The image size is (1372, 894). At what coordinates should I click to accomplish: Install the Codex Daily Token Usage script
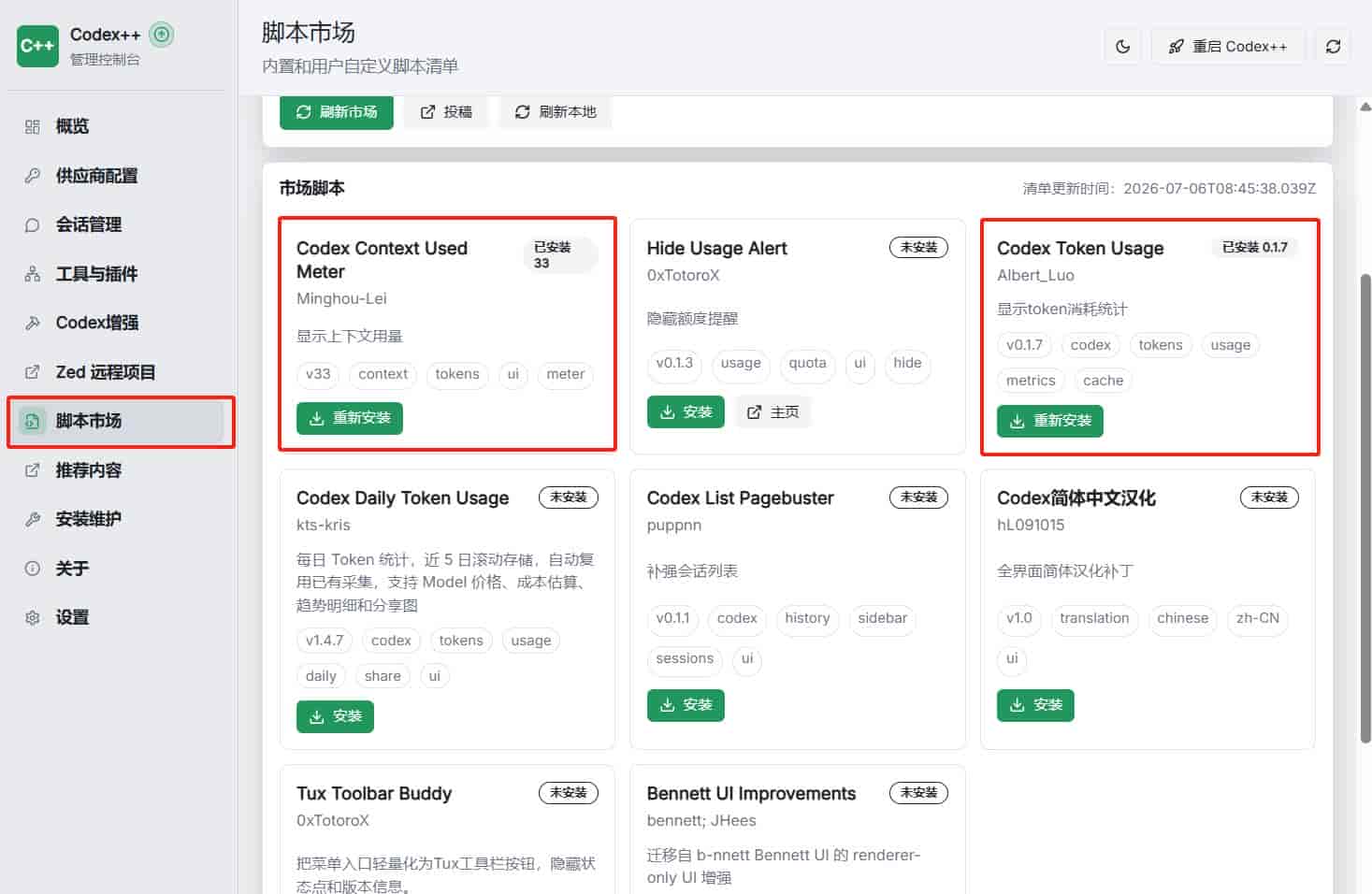335,716
